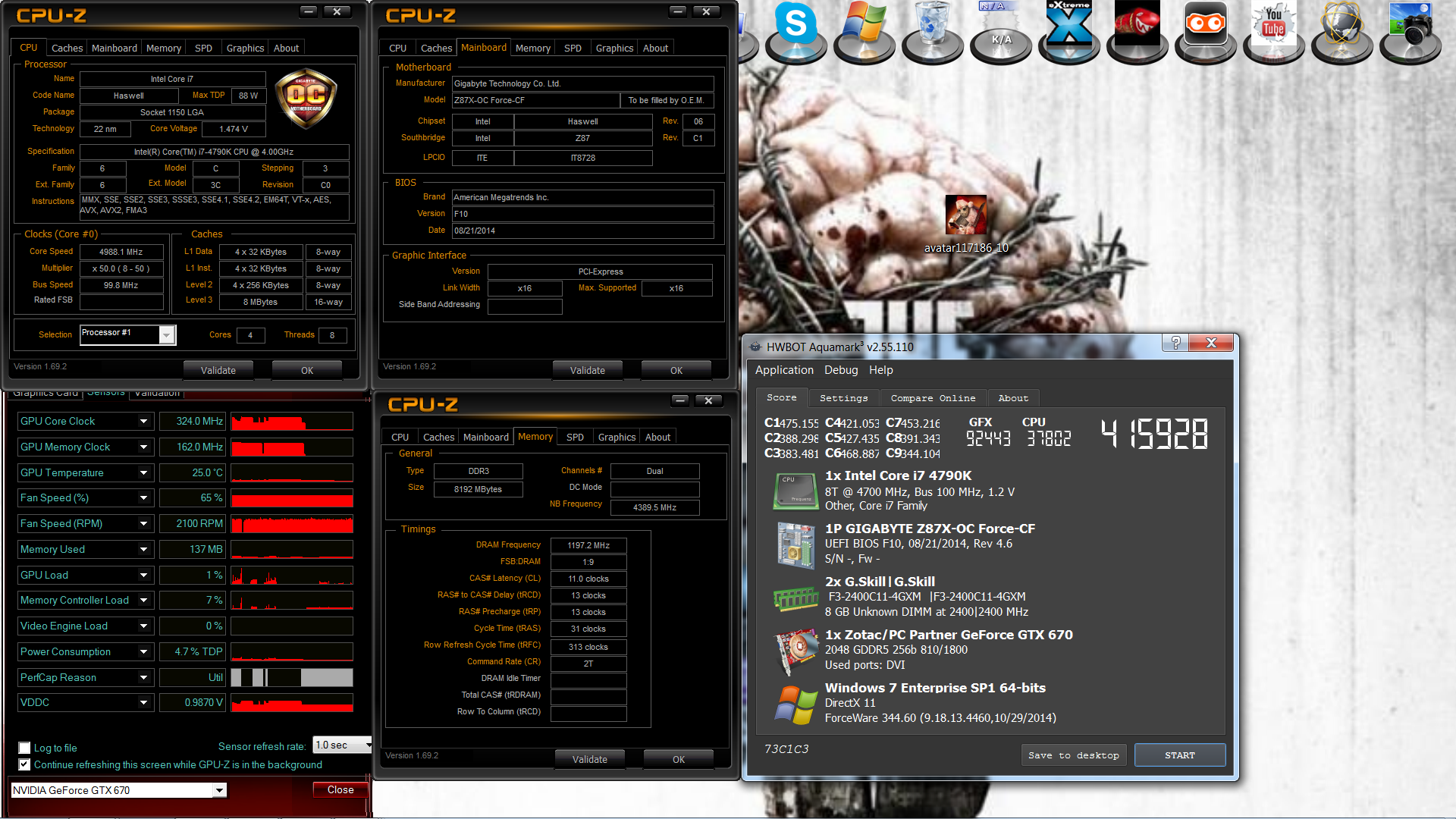This screenshot has width=1456, height=819.
Task: Click the graphics card icon in Aquamark
Action: point(795,652)
